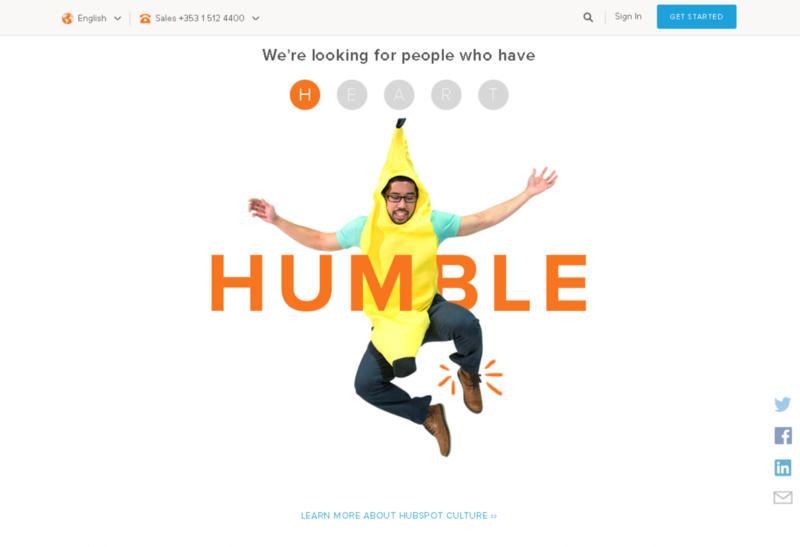800x547 pixels.
Task: Open the English language dropdown
Action: coord(92,18)
